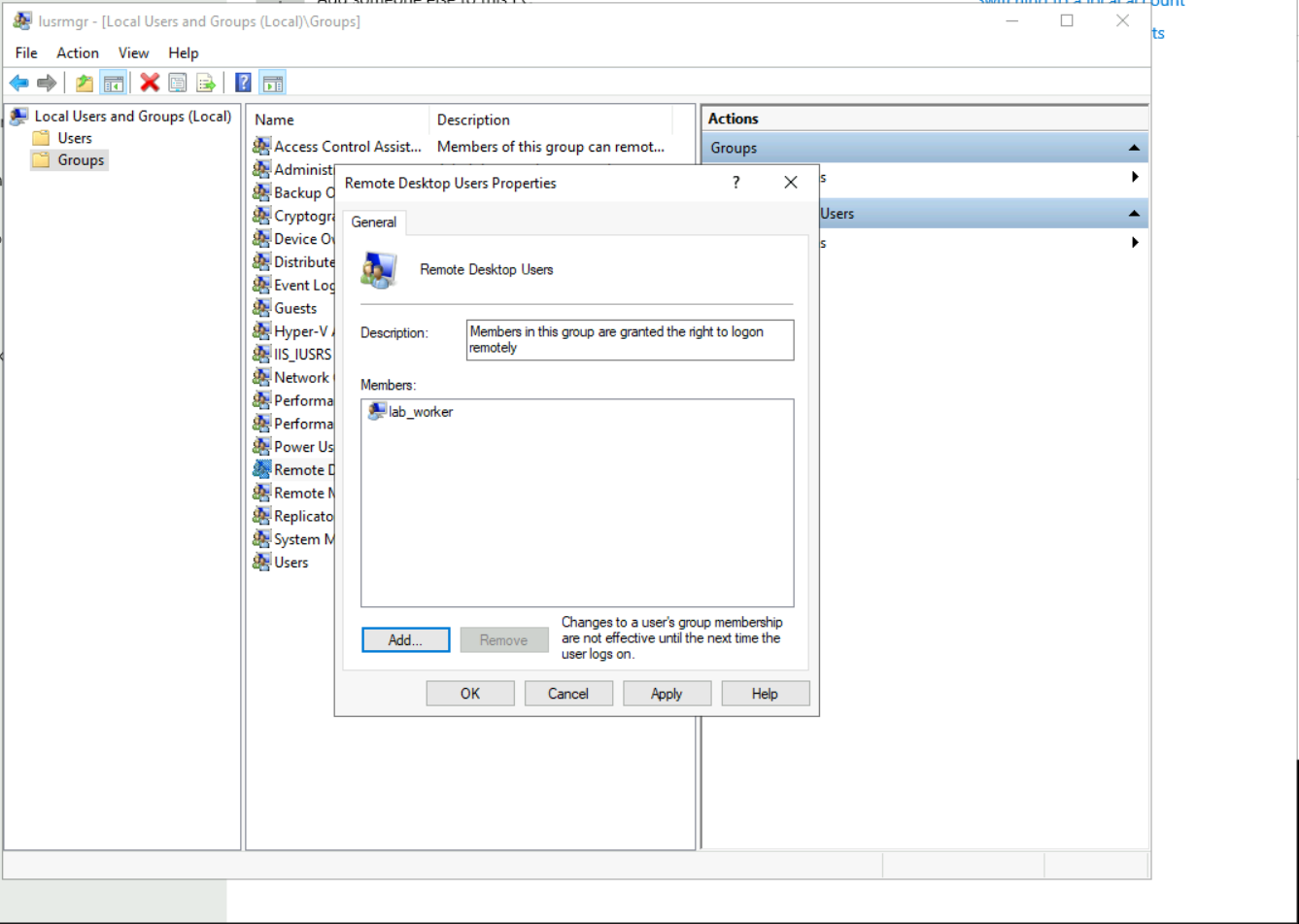Maximize the lusrmgr window
This screenshot has width=1299, height=924.
pyautogui.click(x=1067, y=20)
